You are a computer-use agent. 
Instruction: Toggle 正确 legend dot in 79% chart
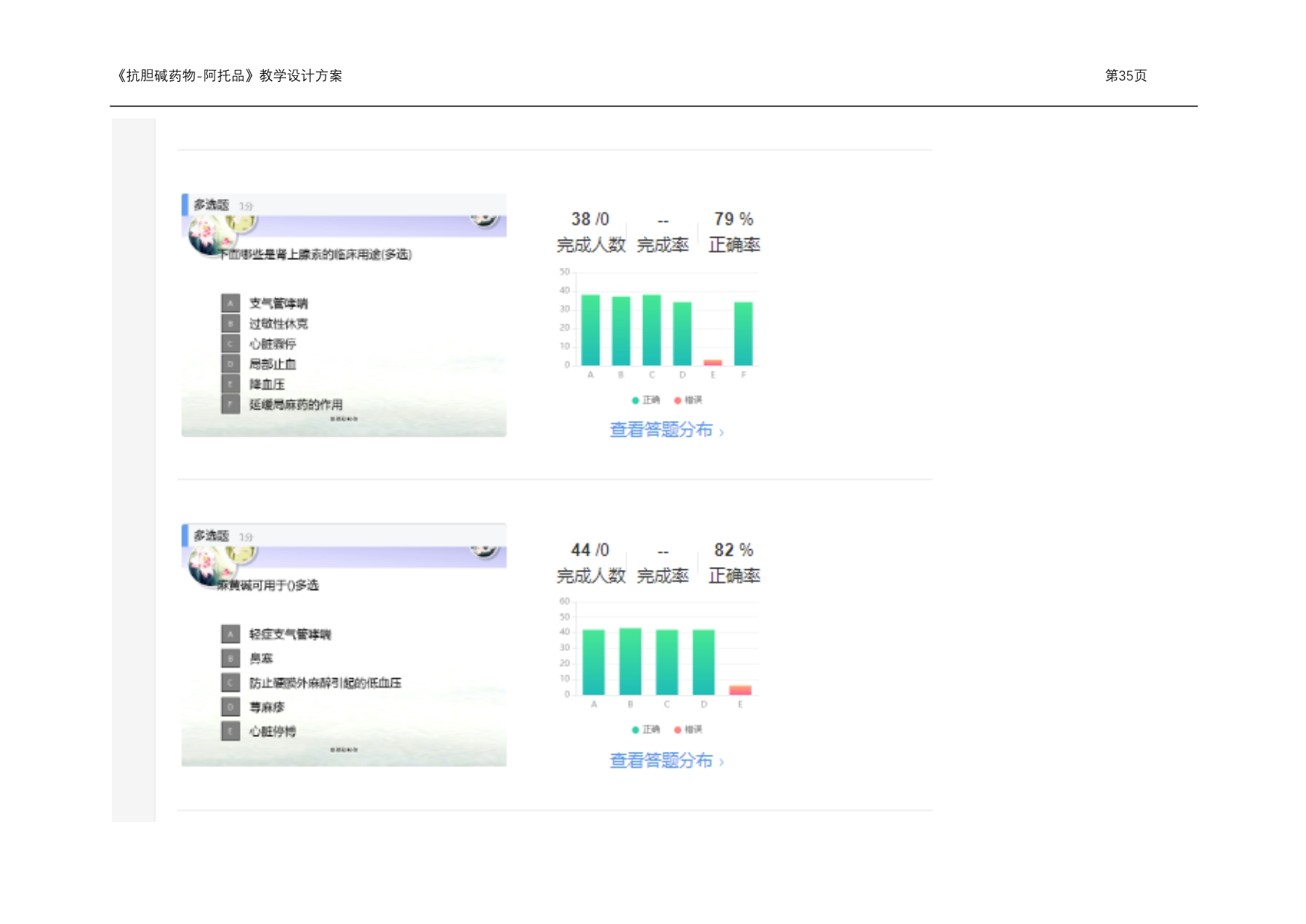[x=635, y=400]
